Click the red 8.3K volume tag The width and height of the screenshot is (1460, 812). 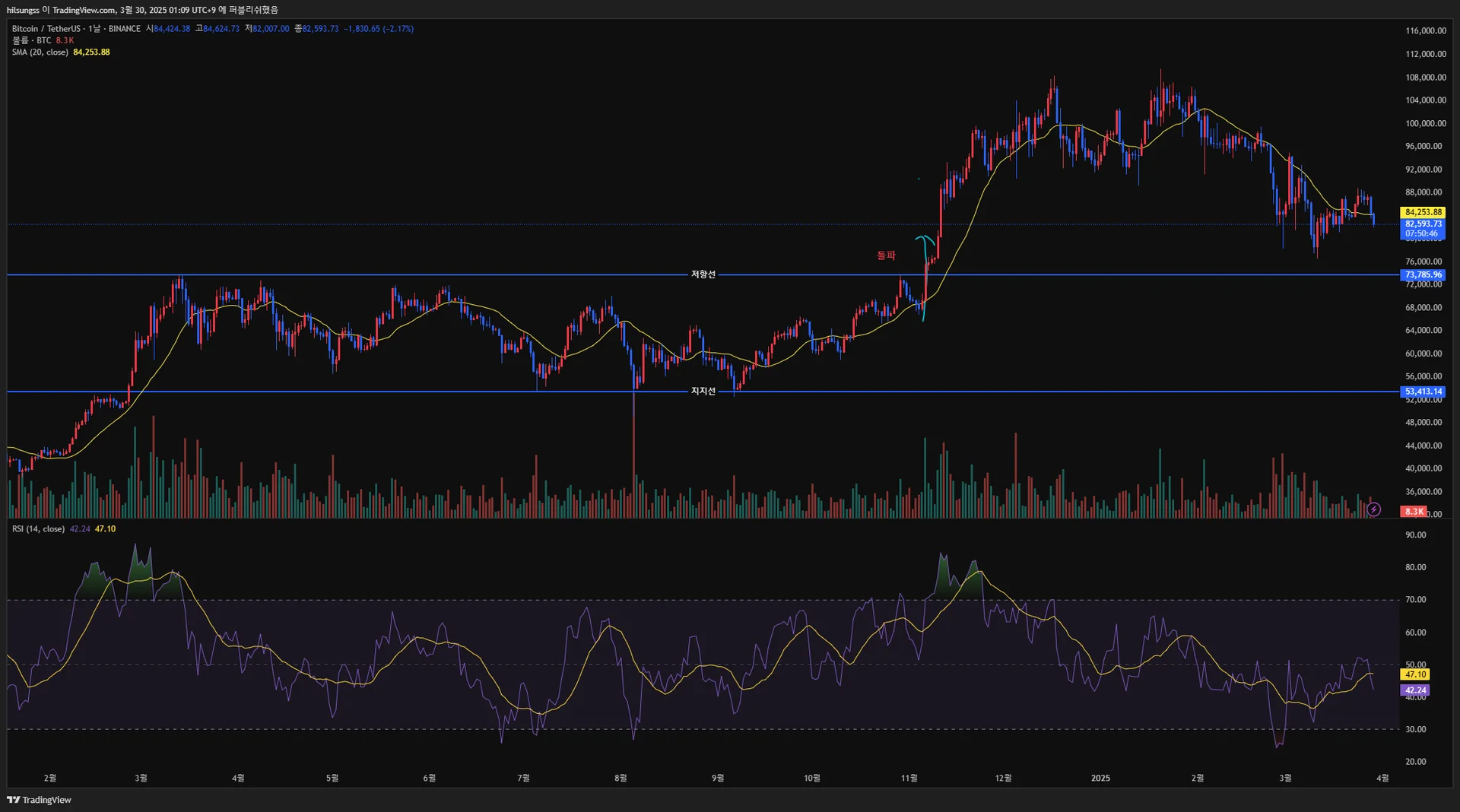pyautogui.click(x=1414, y=512)
